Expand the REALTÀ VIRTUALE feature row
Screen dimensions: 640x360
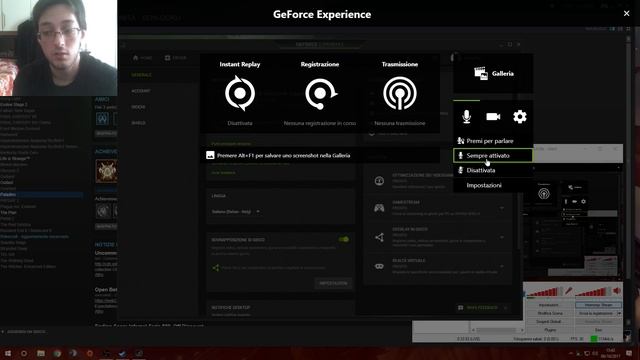point(502,266)
